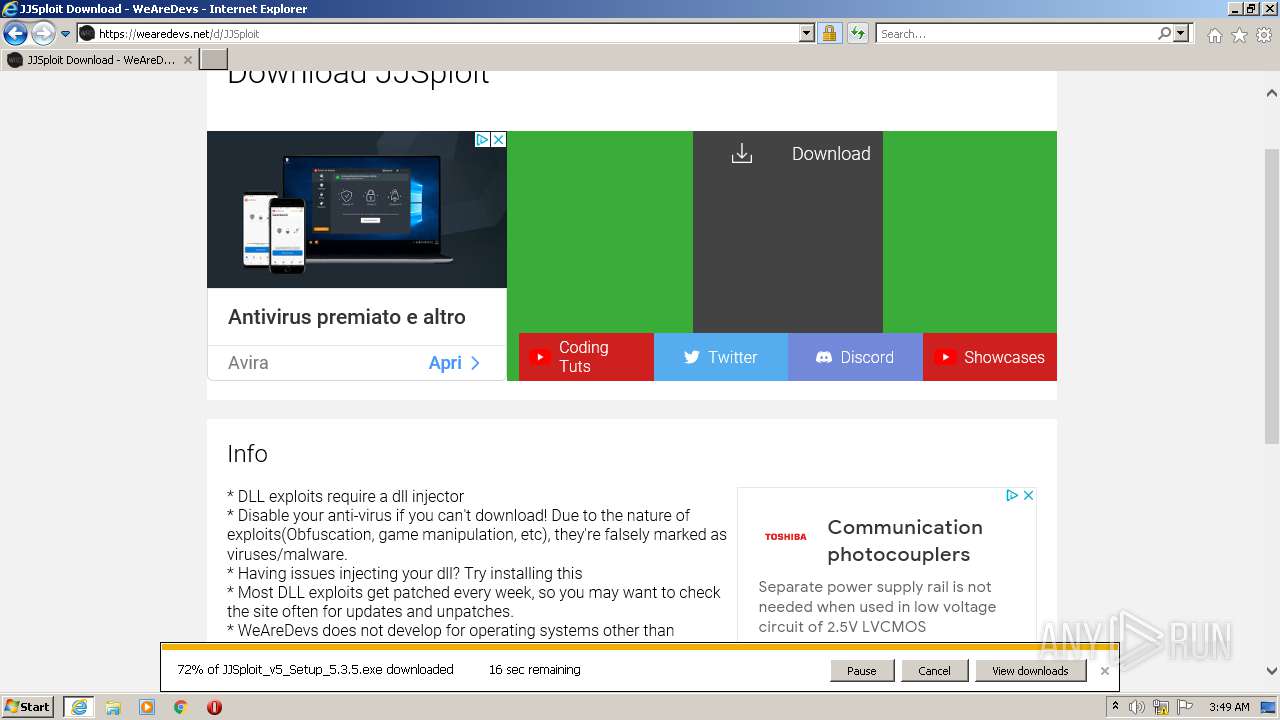Open the Coding Tuts YouTube link

[586, 357]
